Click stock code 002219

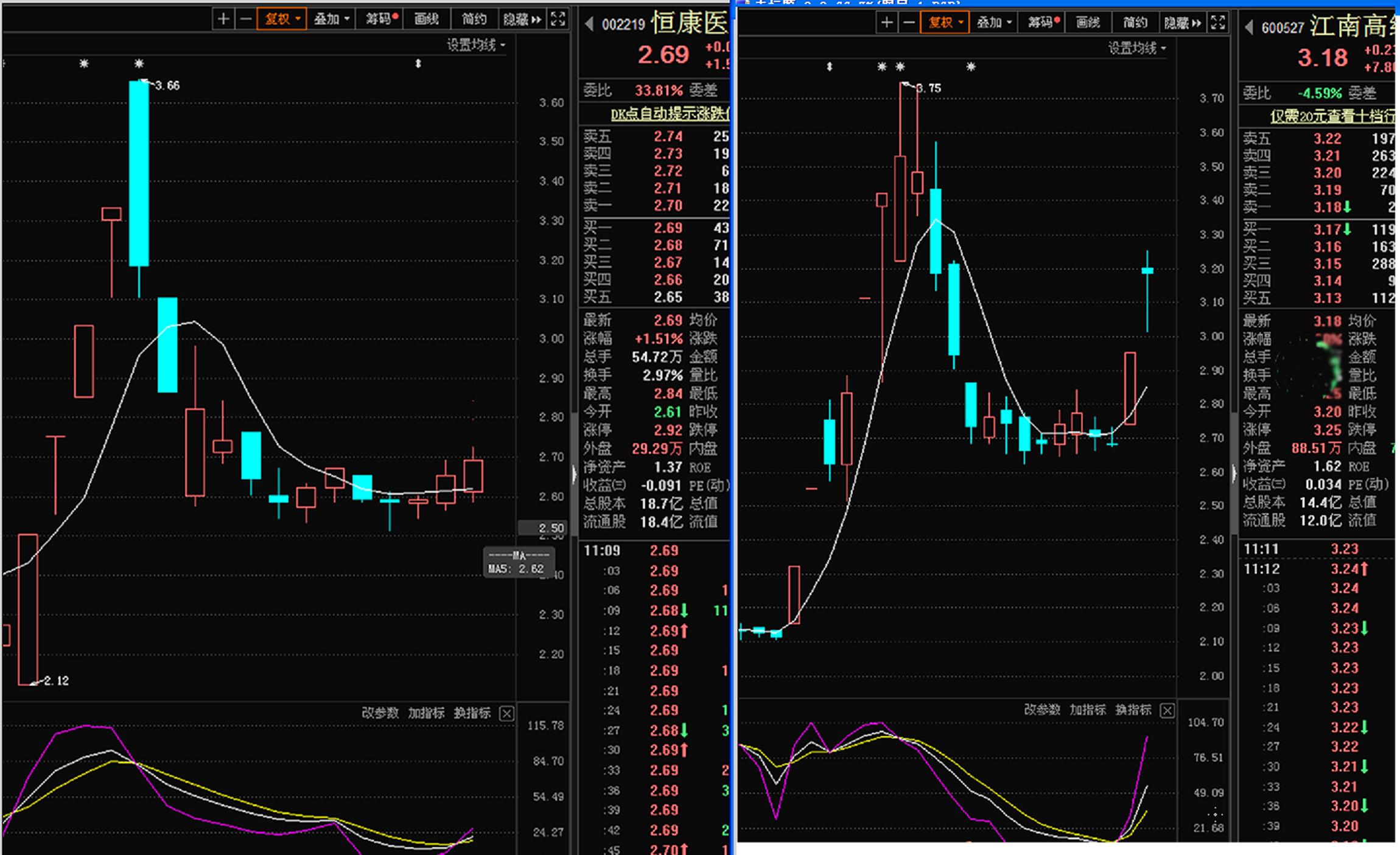[x=623, y=25]
